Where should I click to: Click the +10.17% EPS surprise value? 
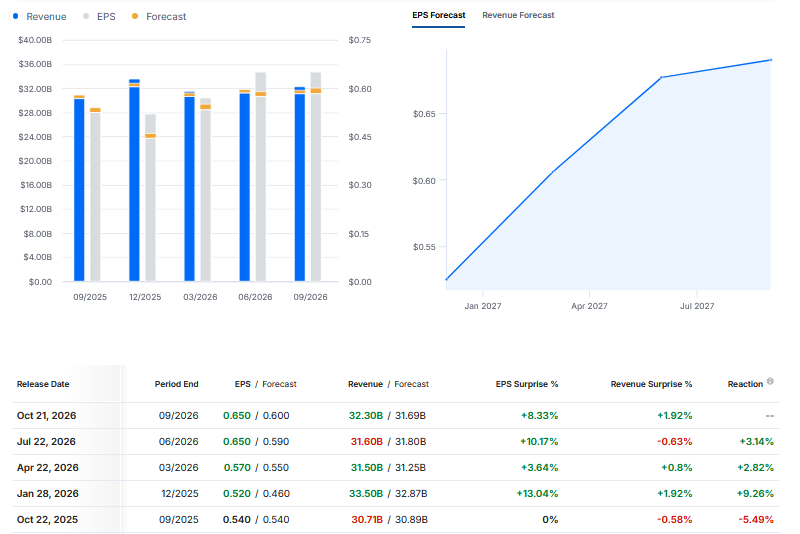(x=539, y=442)
